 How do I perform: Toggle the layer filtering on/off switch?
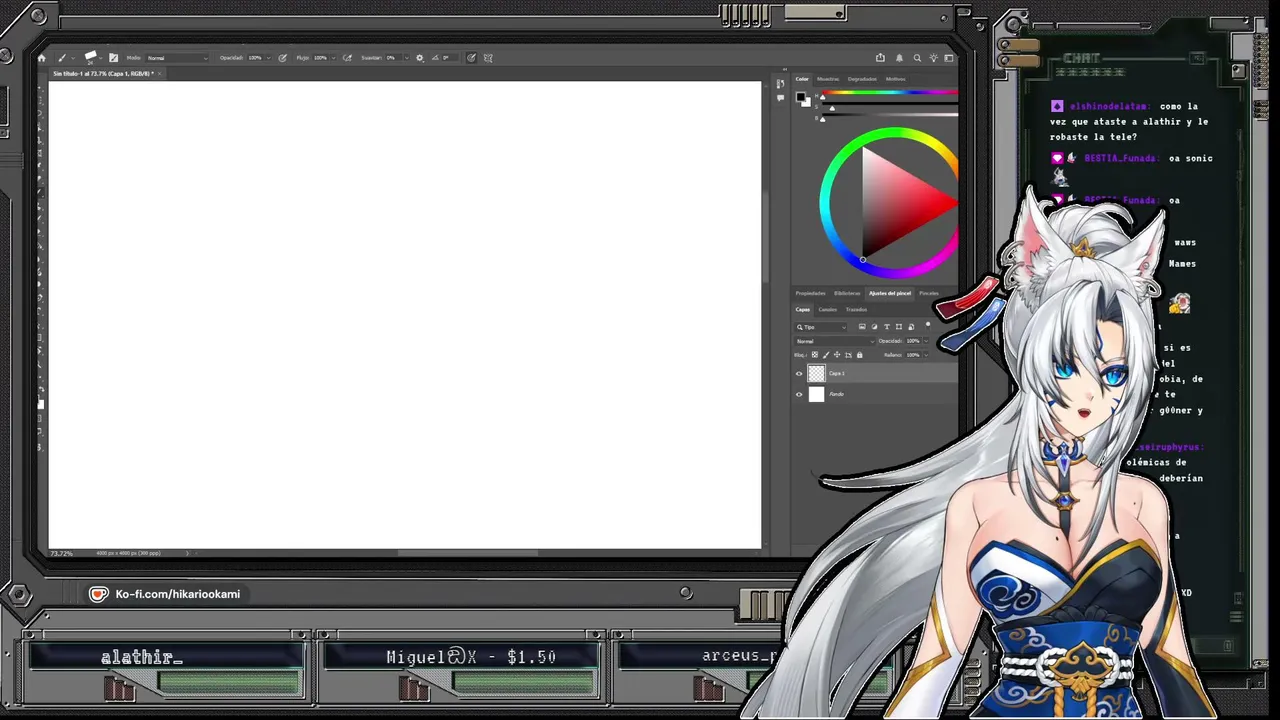click(x=928, y=325)
